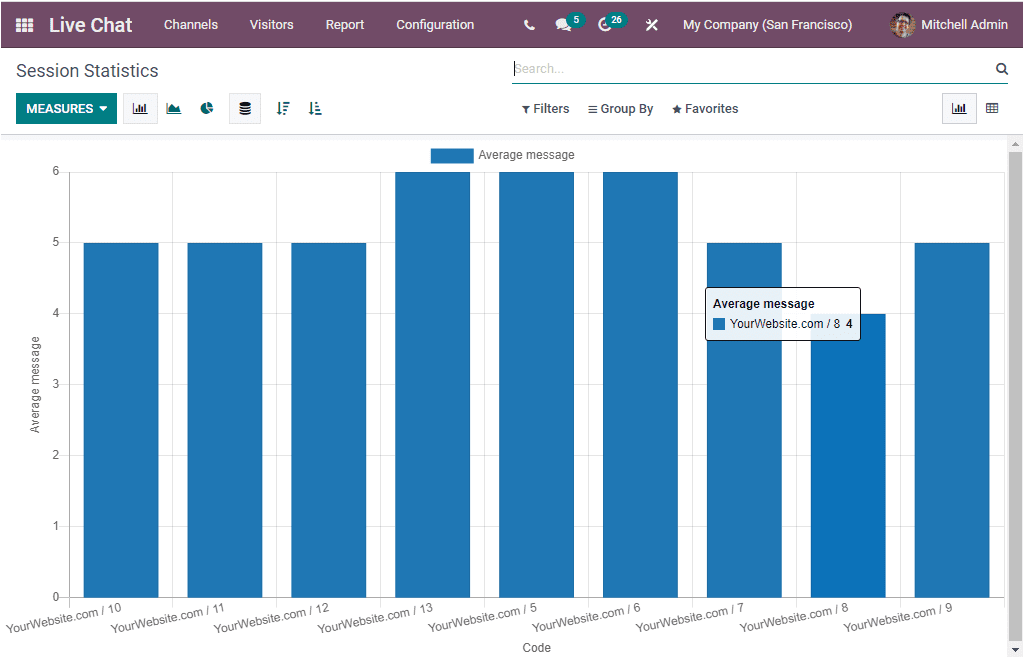The height and width of the screenshot is (658, 1024).
Task: Open the Measures dropdown
Action: (x=66, y=108)
